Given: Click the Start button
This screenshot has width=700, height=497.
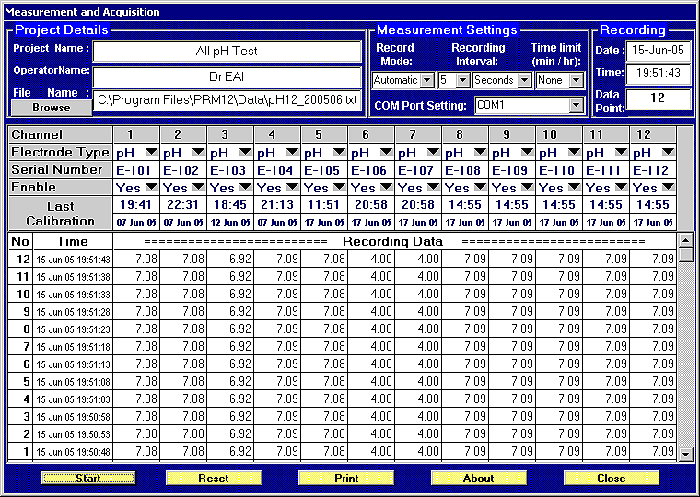Looking at the screenshot, I should (x=88, y=478).
